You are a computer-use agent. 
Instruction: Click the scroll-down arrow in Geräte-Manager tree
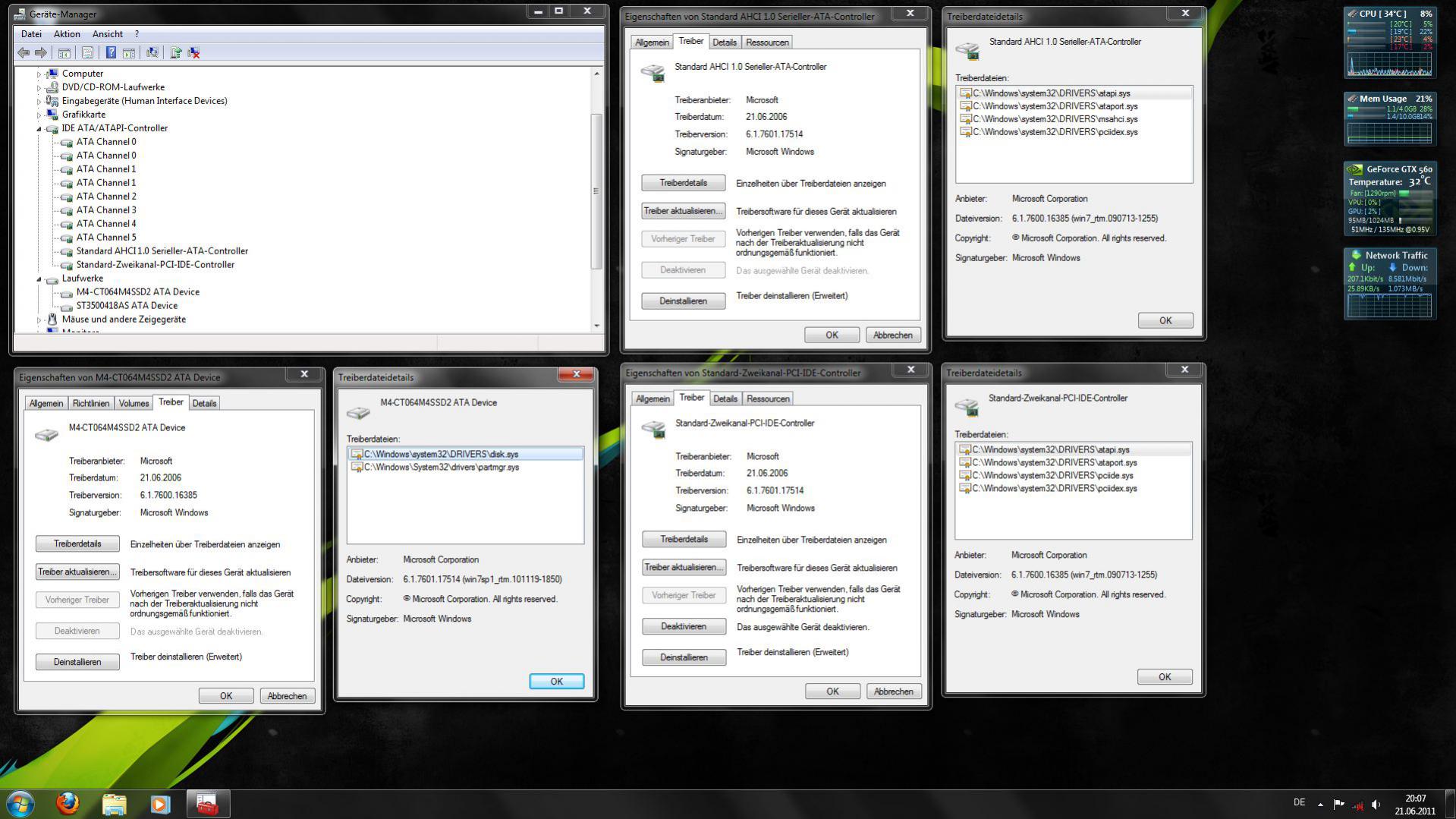[x=596, y=326]
